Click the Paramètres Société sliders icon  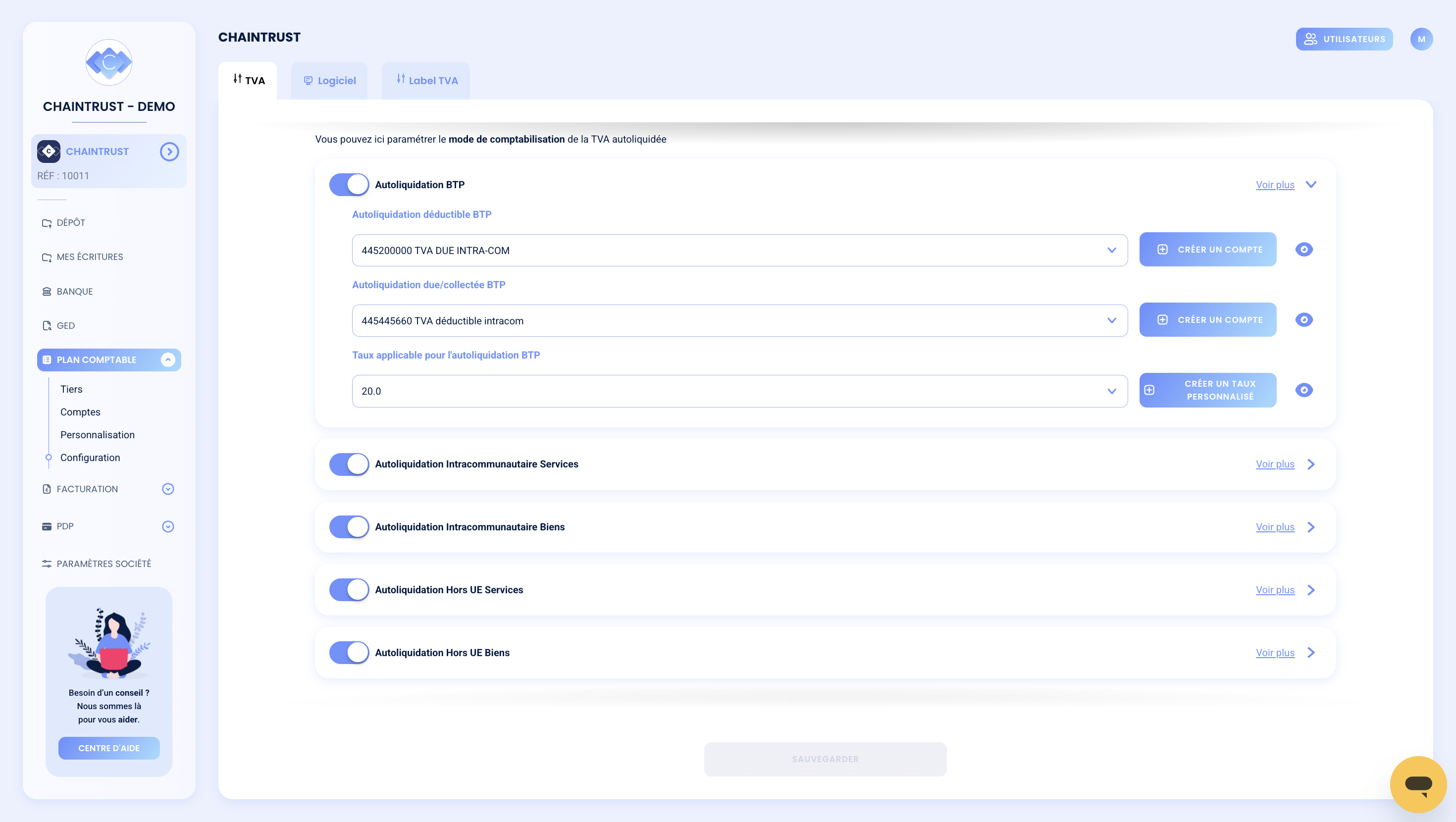coord(47,564)
